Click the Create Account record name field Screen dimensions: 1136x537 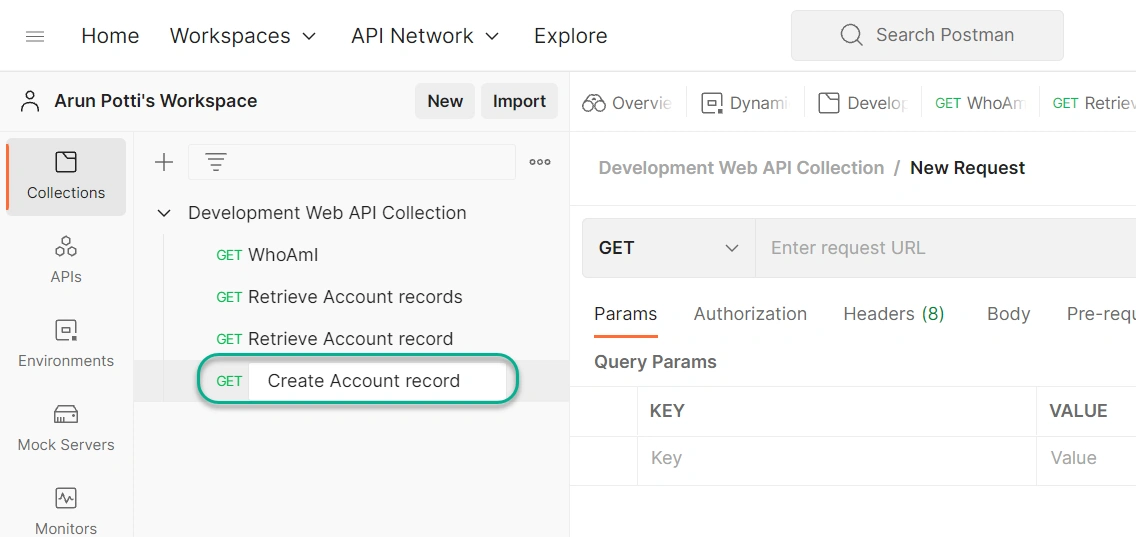click(x=377, y=381)
